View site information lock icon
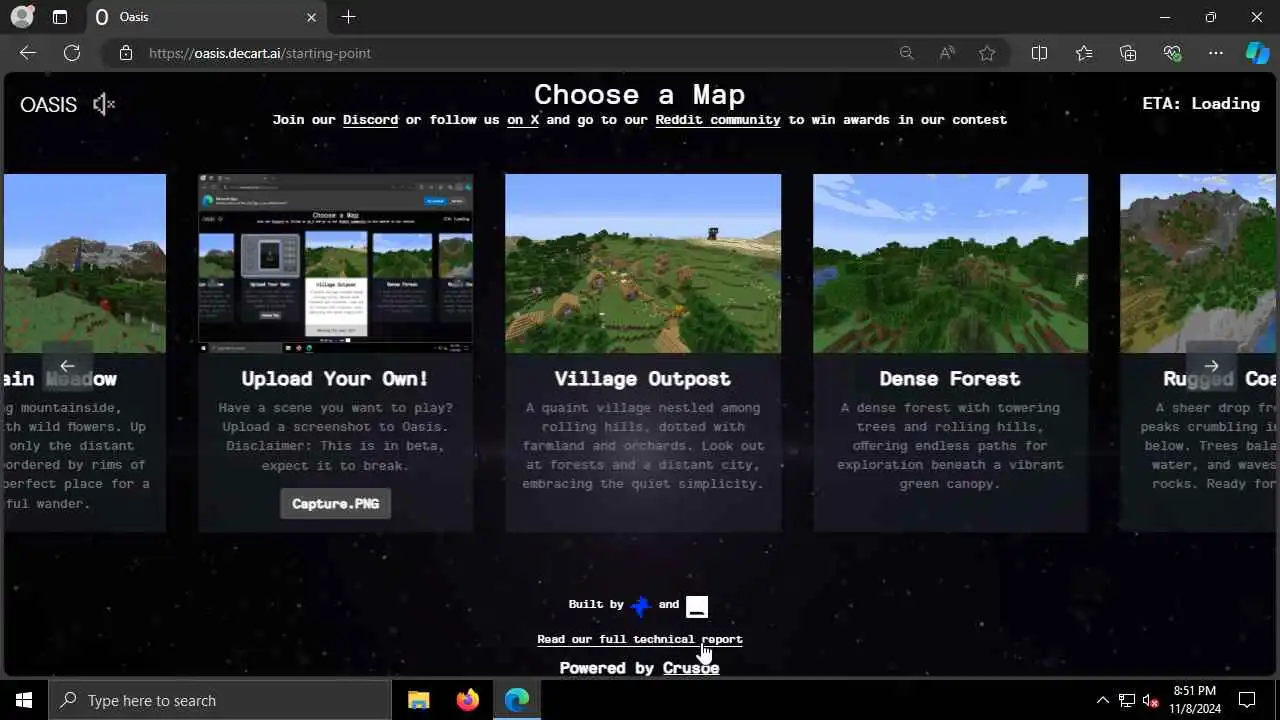Viewport: 1280px width, 720px height. point(125,53)
